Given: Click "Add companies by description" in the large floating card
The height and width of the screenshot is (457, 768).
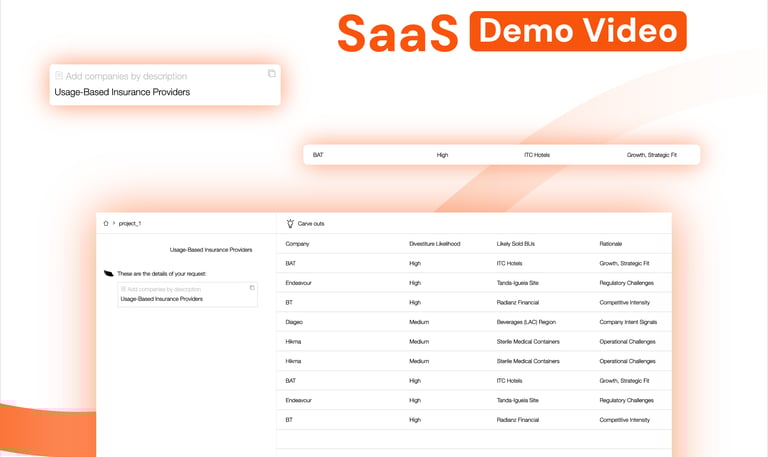Looking at the screenshot, I should pyautogui.click(x=126, y=76).
